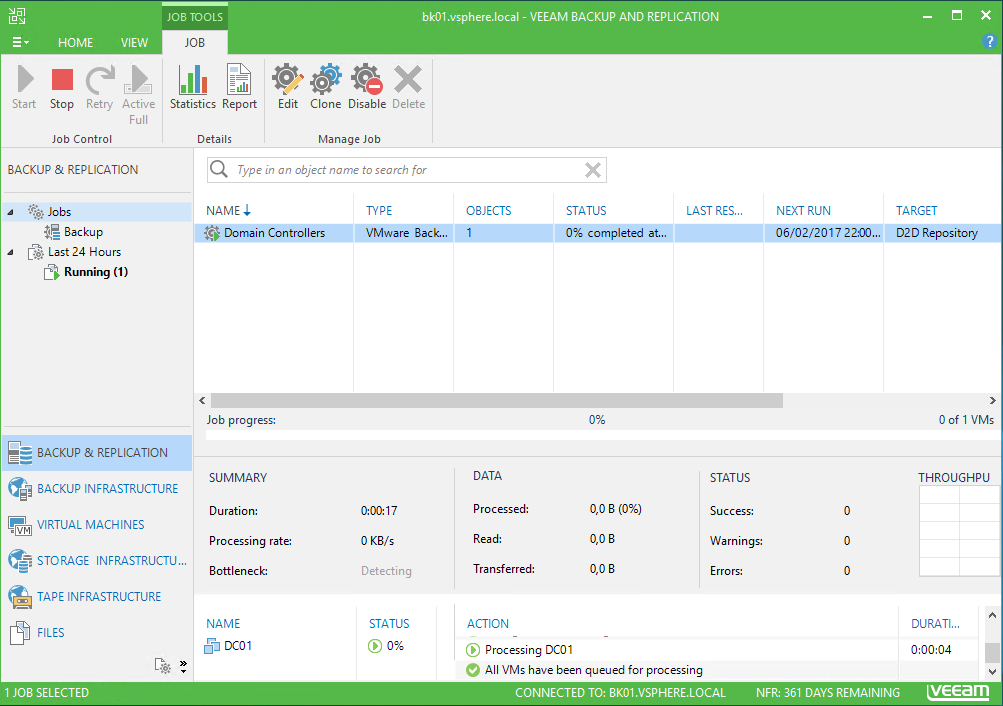The width and height of the screenshot is (1003, 706).
Task: Collapse the Last 24 Hours node
Action: (x=11, y=252)
